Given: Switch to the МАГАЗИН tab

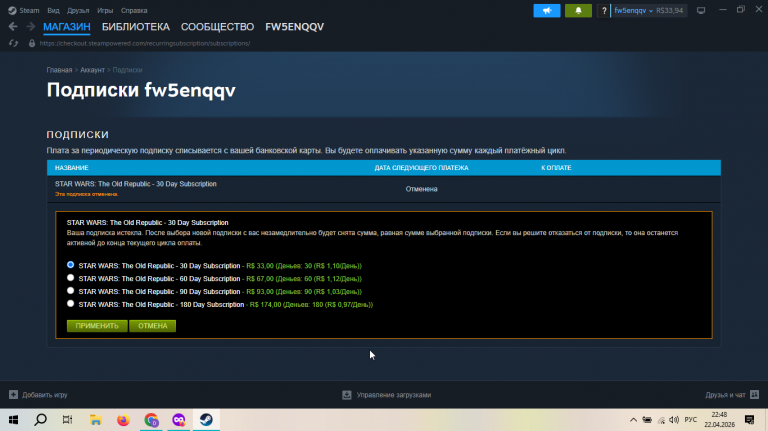Looking at the screenshot, I should point(67,27).
